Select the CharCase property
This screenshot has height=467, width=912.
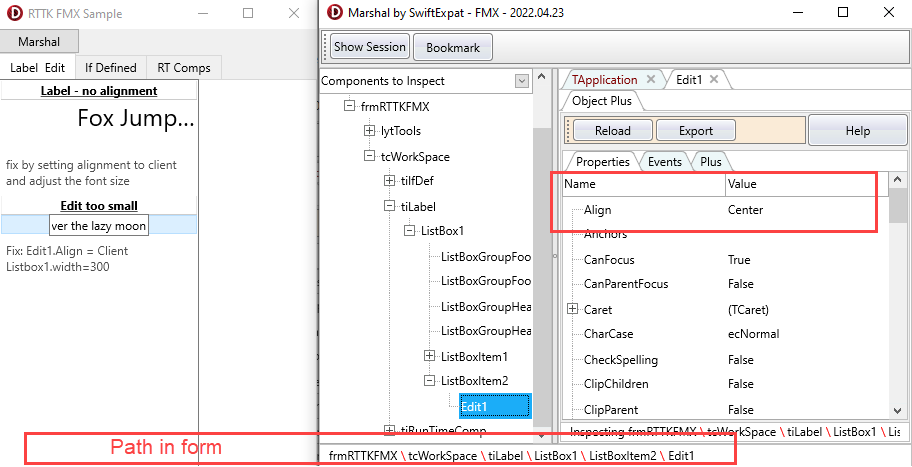[608, 334]
